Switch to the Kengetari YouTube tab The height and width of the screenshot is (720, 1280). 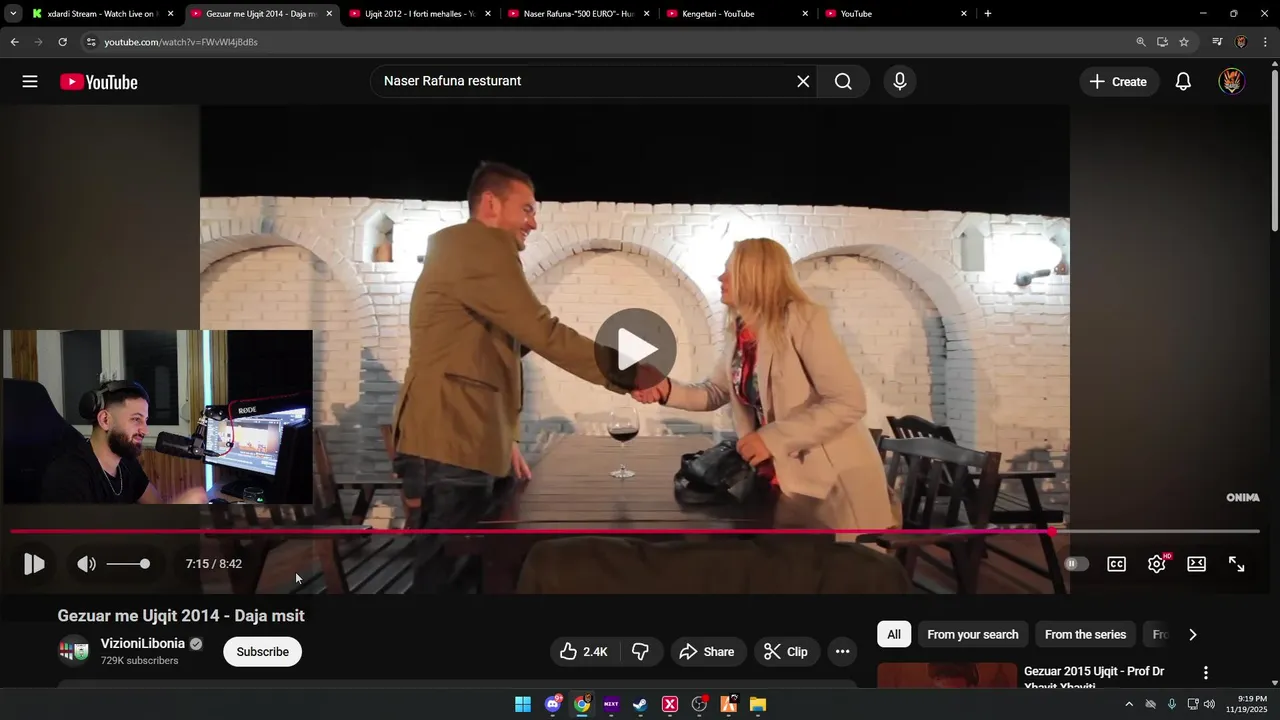[737, 14]
